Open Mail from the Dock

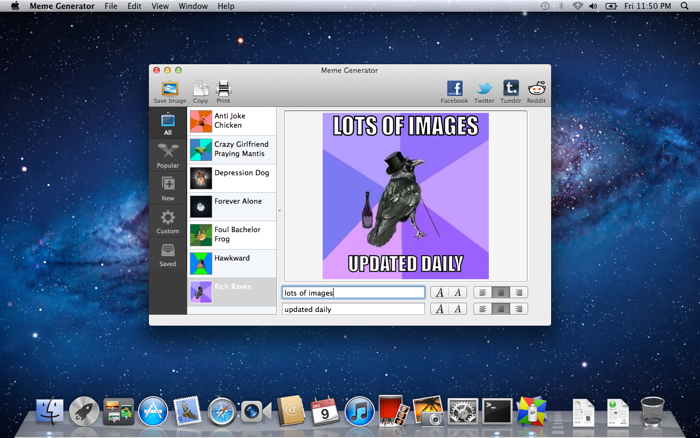[x=187, y=411]
